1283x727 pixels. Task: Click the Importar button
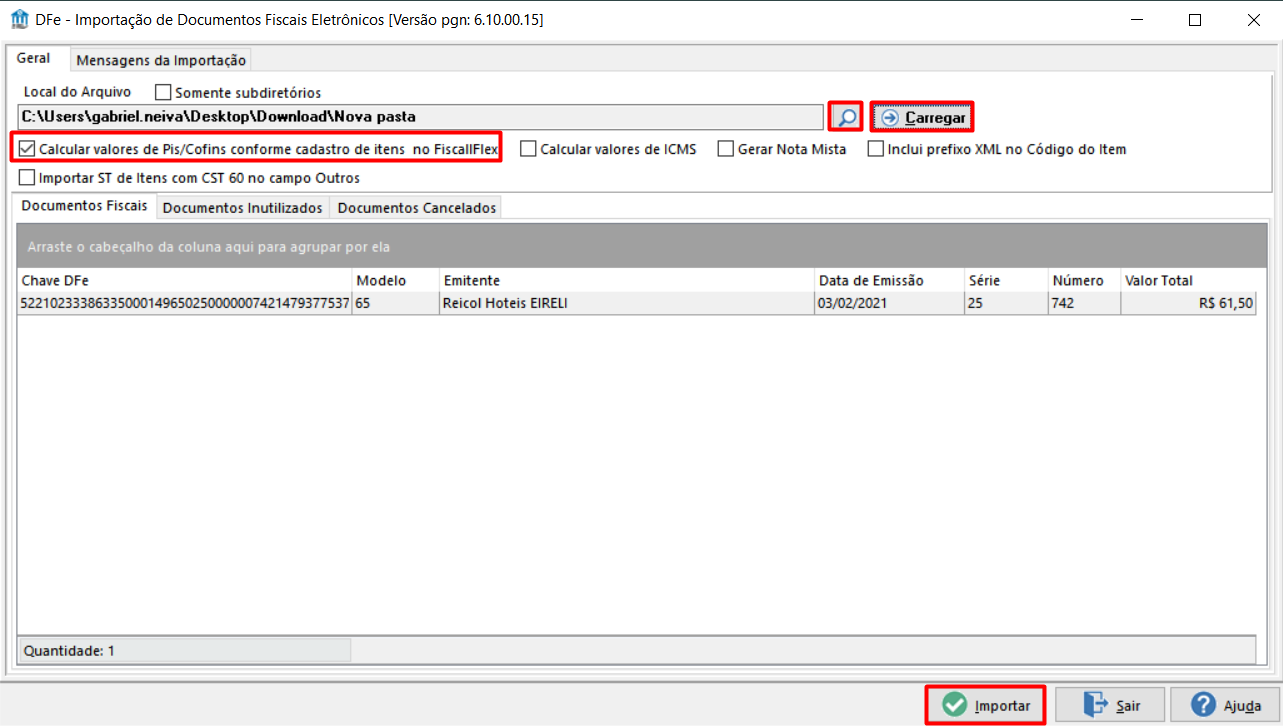click(985, 705)
